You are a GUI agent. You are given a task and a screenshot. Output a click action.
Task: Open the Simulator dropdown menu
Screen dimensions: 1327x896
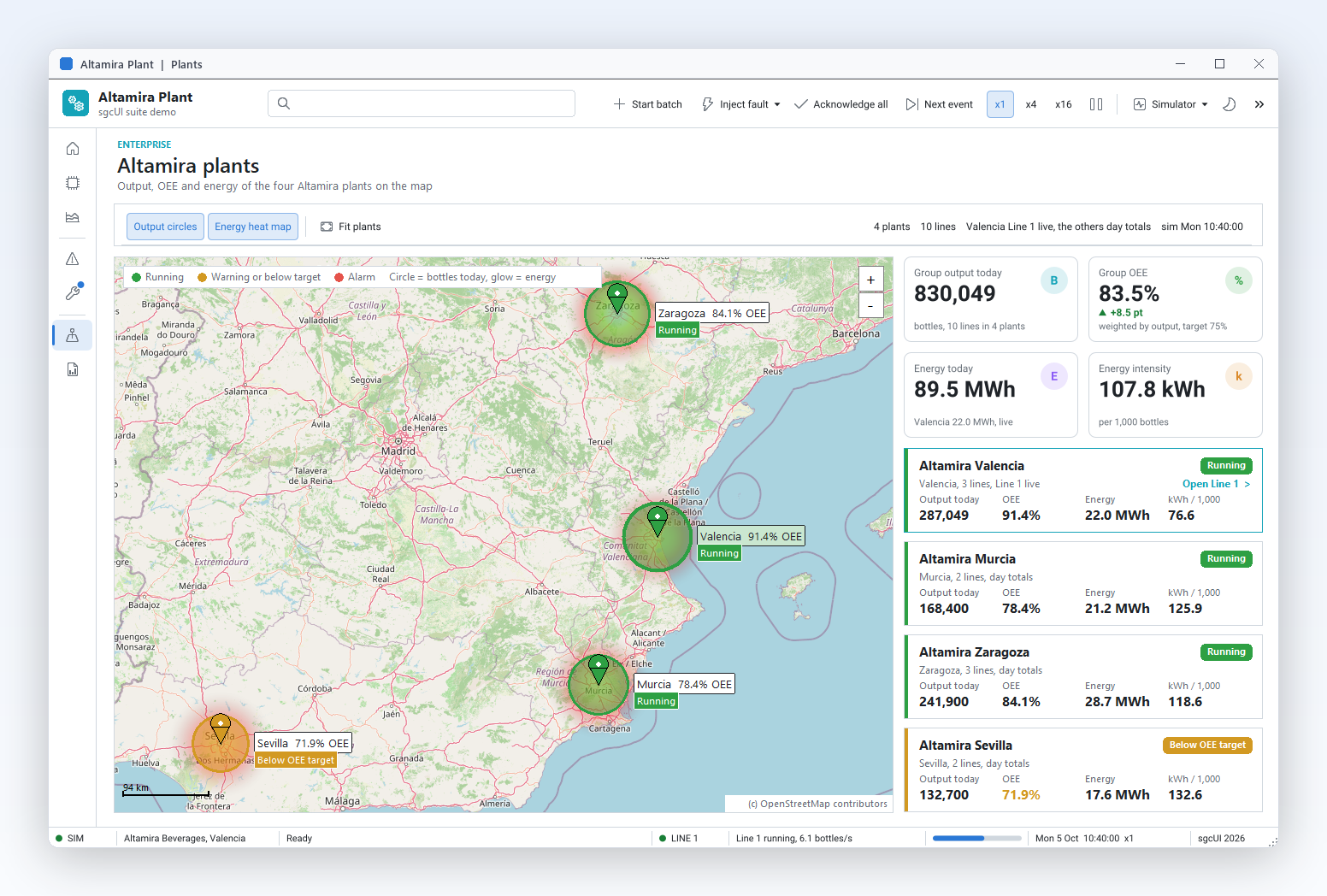tap(1171, 104)
